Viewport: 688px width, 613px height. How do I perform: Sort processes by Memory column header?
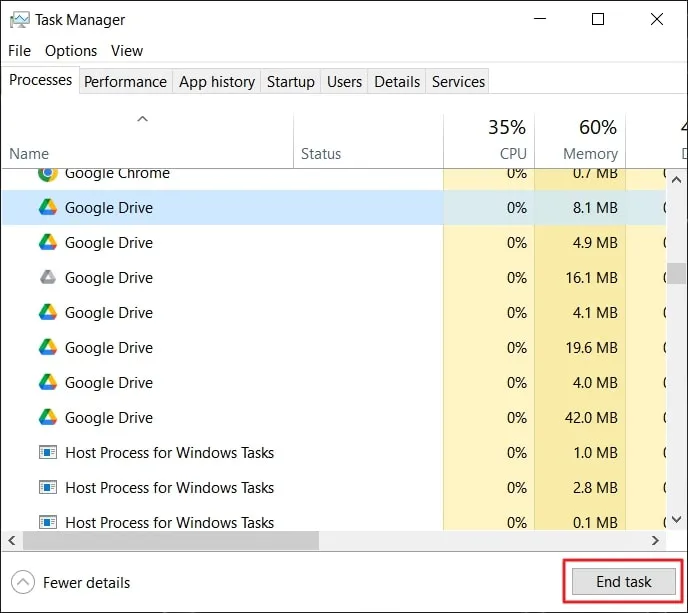tap(590, 153)
